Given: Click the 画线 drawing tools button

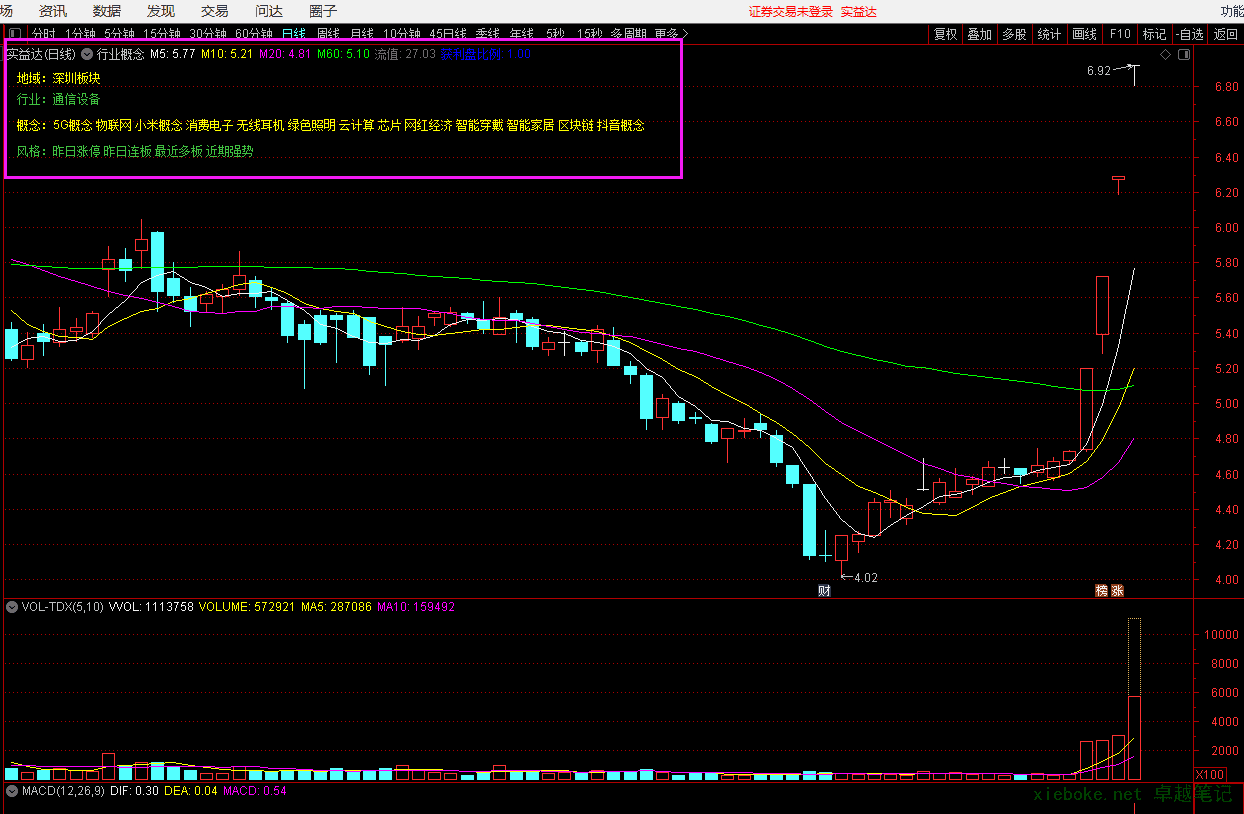Looking at the screenshot, I should pyautogui.click(x=1084, y=34).
